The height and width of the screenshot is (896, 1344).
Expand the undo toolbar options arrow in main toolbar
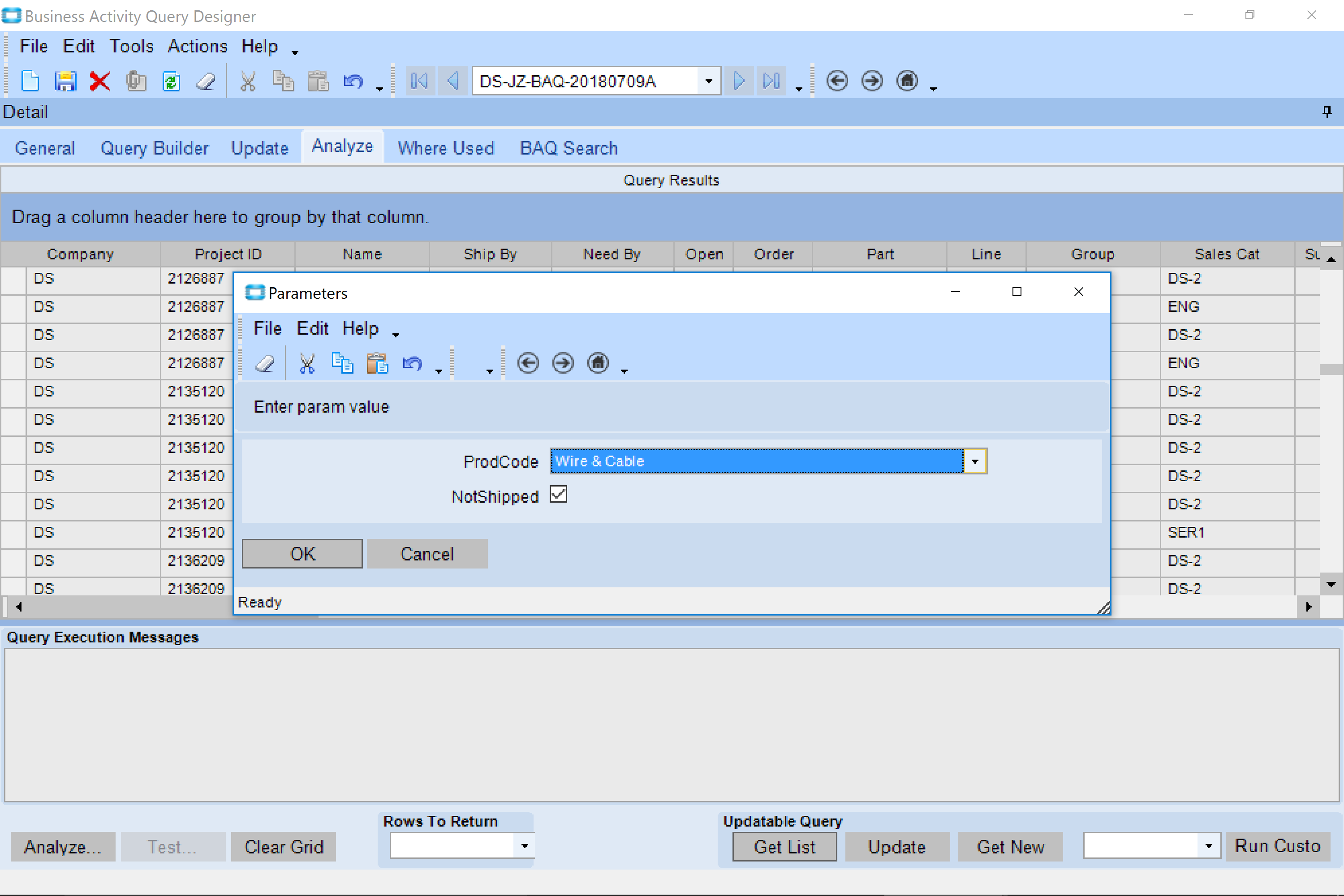[x=379, y=89]
